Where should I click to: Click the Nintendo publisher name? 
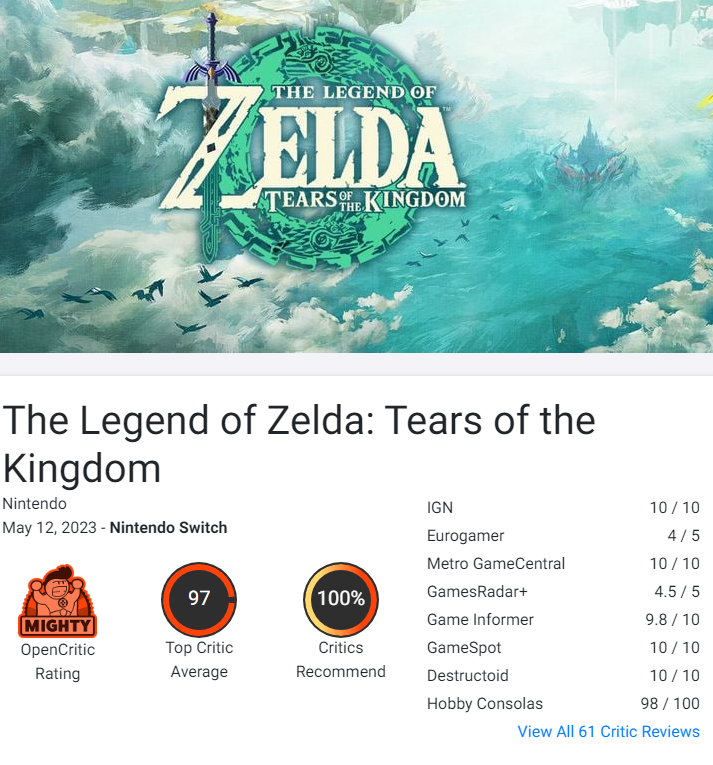pyautogui.click(x=35, y=503)
